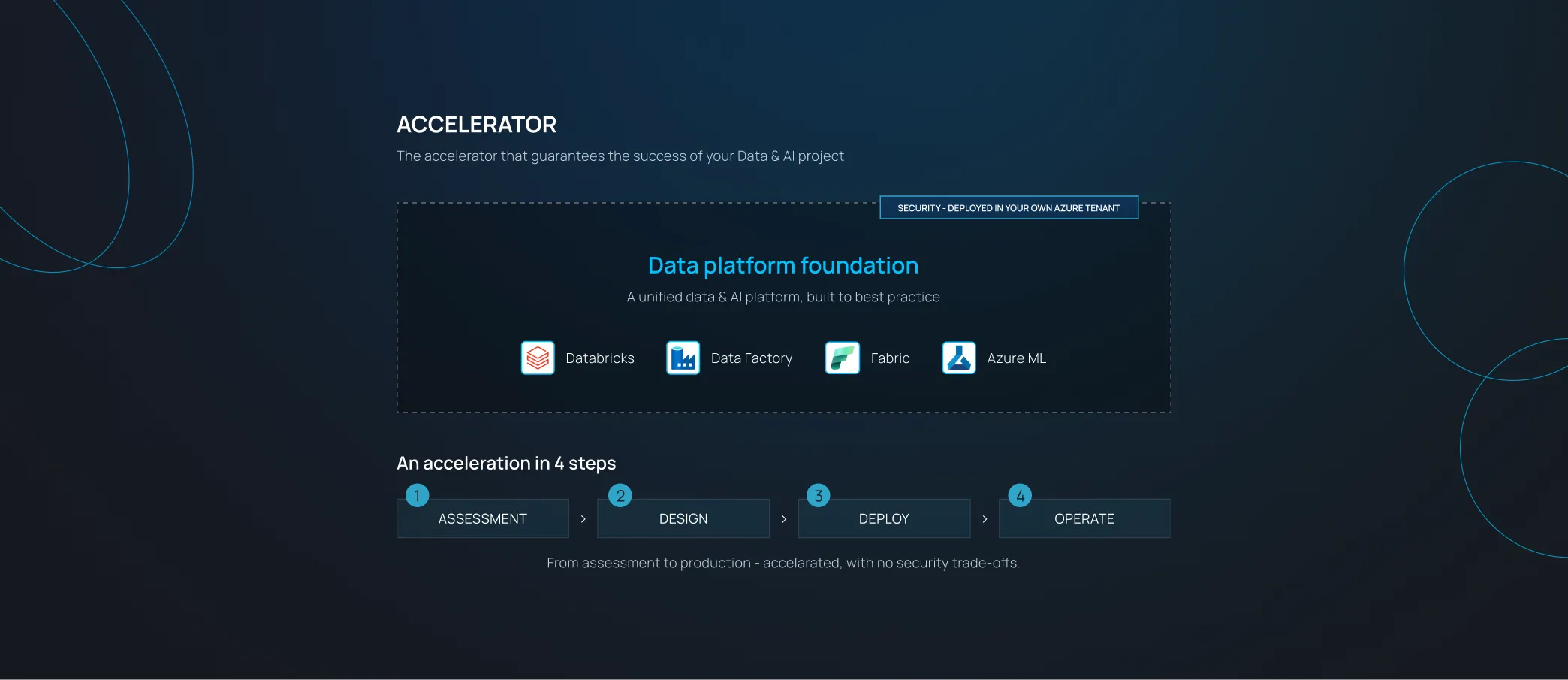Click the arrow between Deploy and Operate

985,519
